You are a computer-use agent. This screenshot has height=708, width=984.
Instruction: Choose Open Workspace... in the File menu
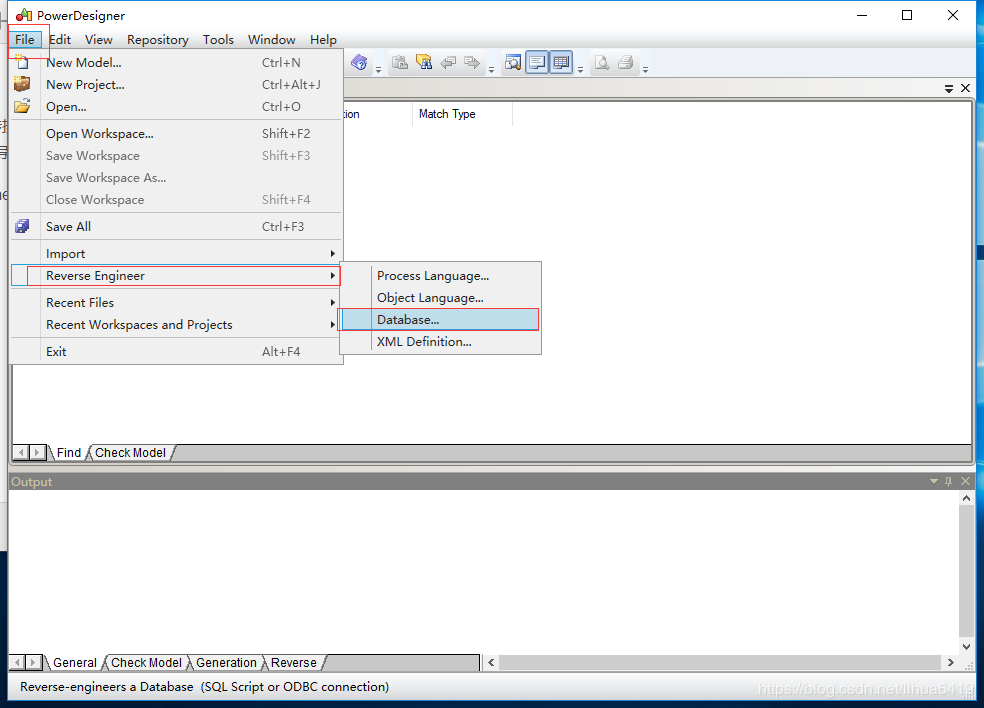click(99, 133)
